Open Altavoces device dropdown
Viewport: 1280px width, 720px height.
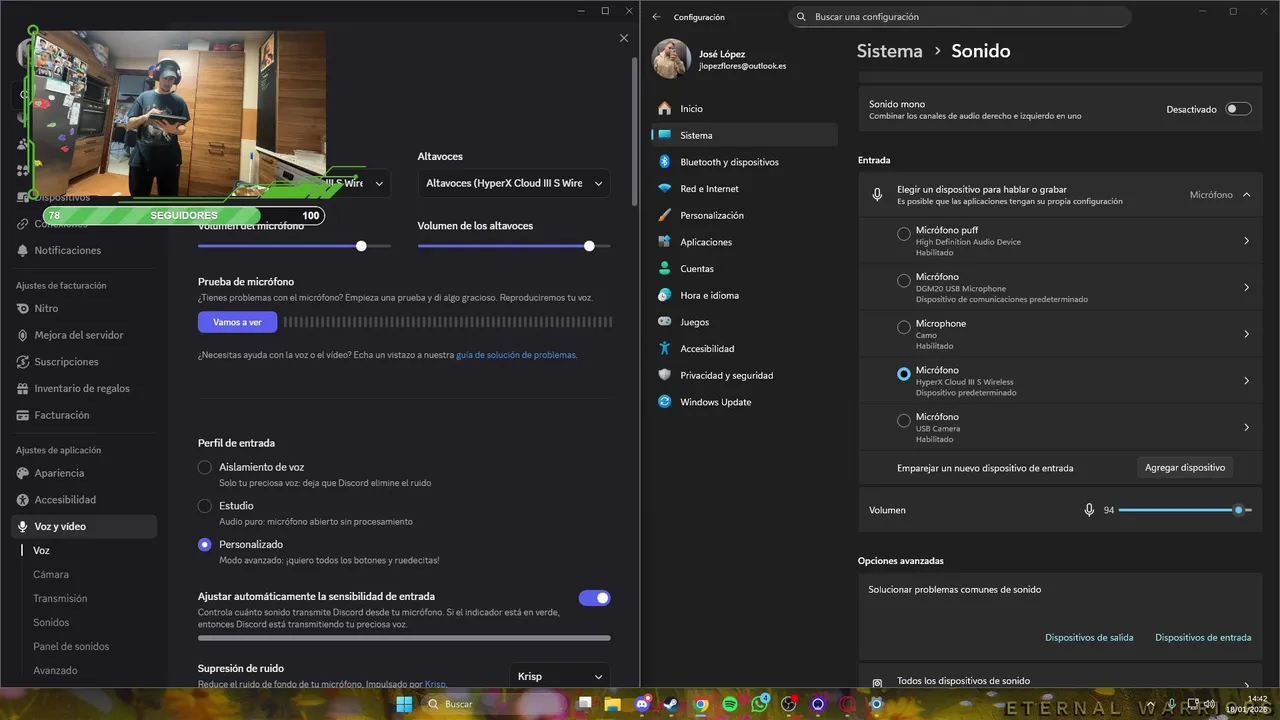point(514,183)
